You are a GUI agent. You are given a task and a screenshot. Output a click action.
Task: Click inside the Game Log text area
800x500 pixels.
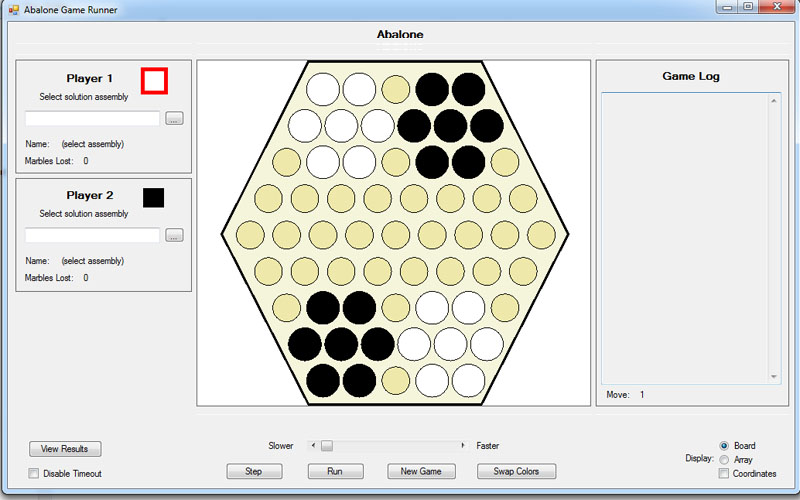coord(685,238)
